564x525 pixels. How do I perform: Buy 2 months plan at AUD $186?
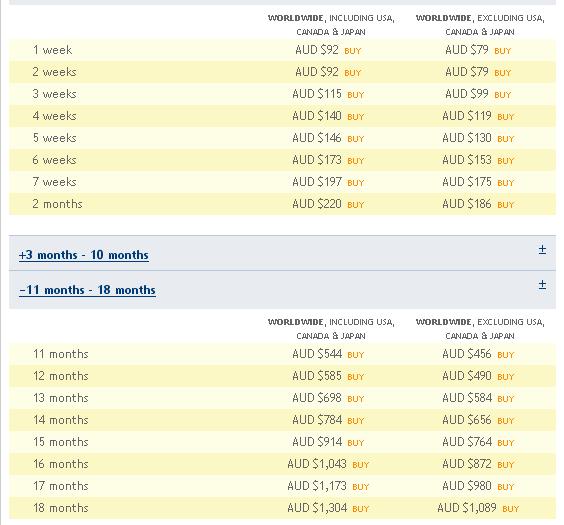505,205
